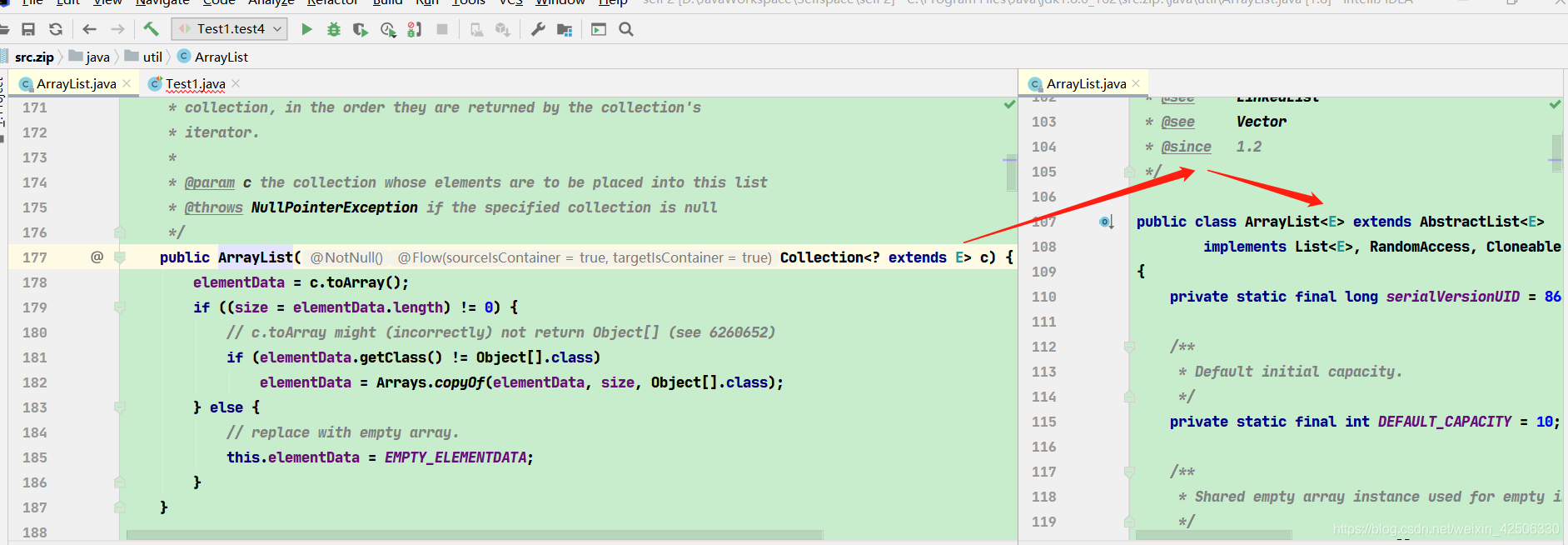Go forward with the right arrow icon
Image resolution: width=1568 pixels, height=545 pixels.
[117, 29]
